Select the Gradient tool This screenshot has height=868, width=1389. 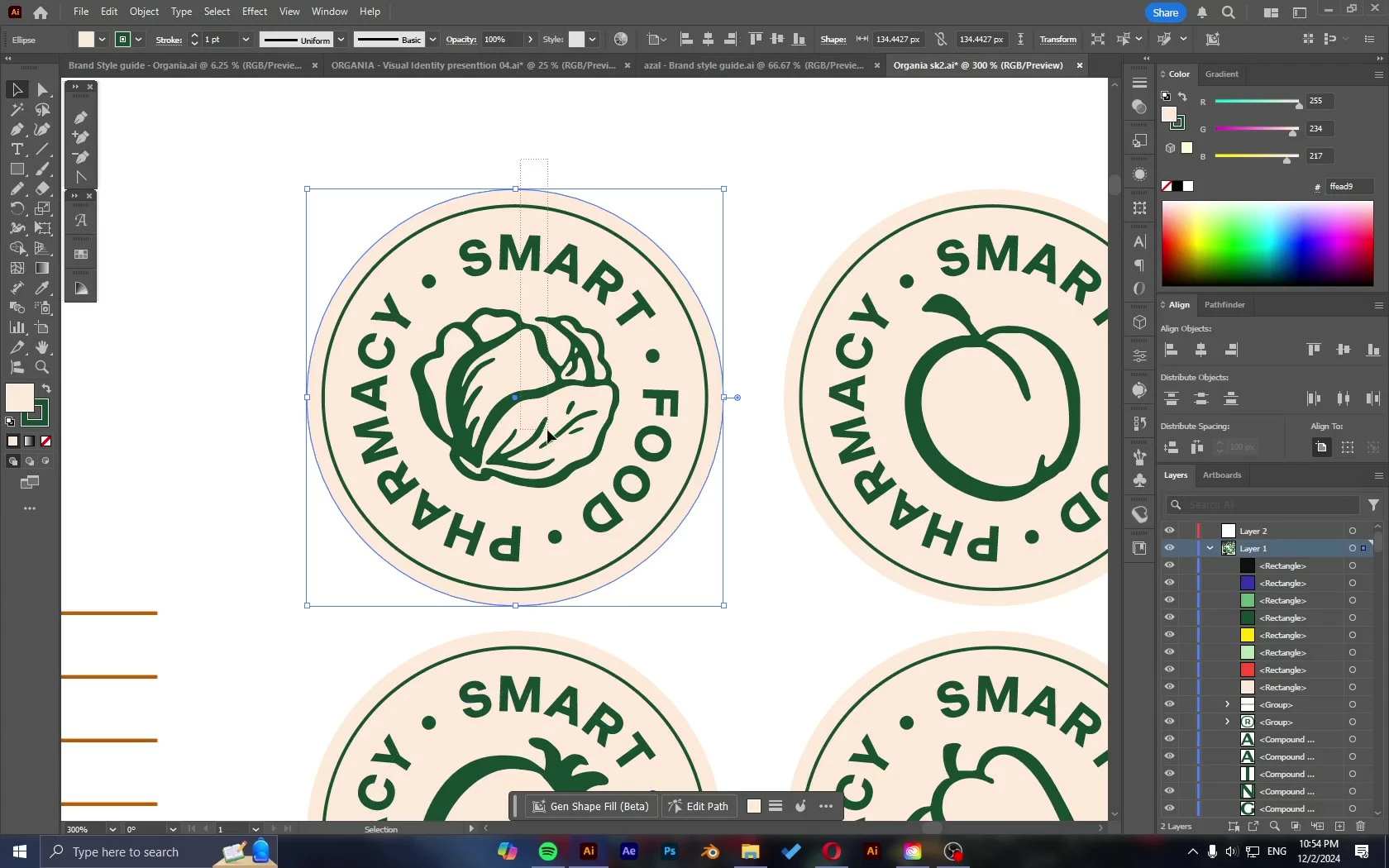click(x=43, y=268)
